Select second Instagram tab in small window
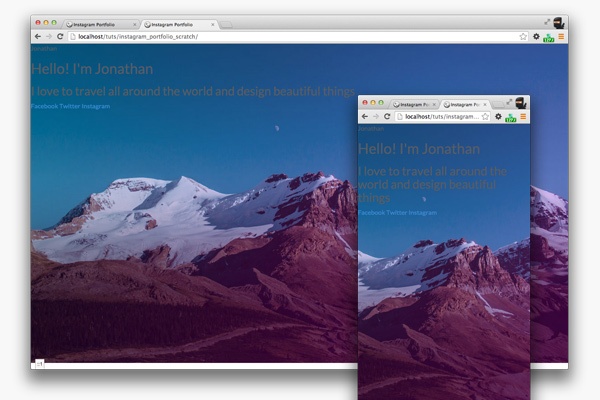Viewport: 600px width, 400px height. pos(464,104)
